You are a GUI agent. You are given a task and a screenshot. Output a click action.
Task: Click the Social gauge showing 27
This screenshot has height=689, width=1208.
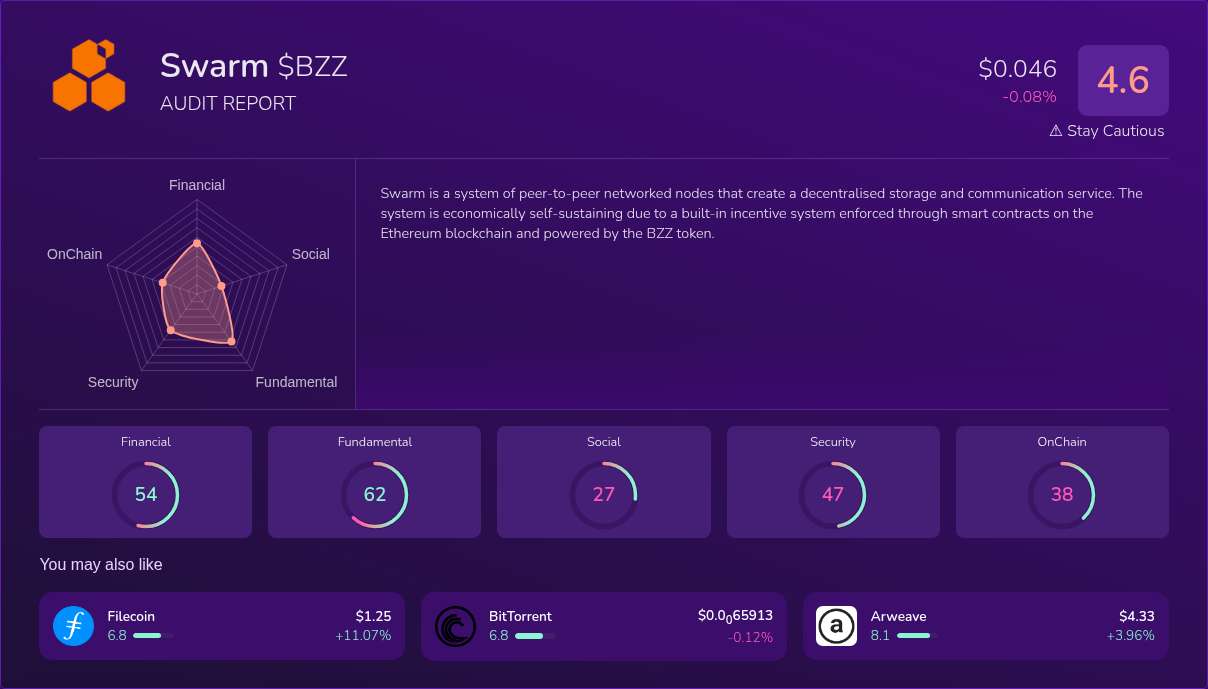click(x=604, y=494)
